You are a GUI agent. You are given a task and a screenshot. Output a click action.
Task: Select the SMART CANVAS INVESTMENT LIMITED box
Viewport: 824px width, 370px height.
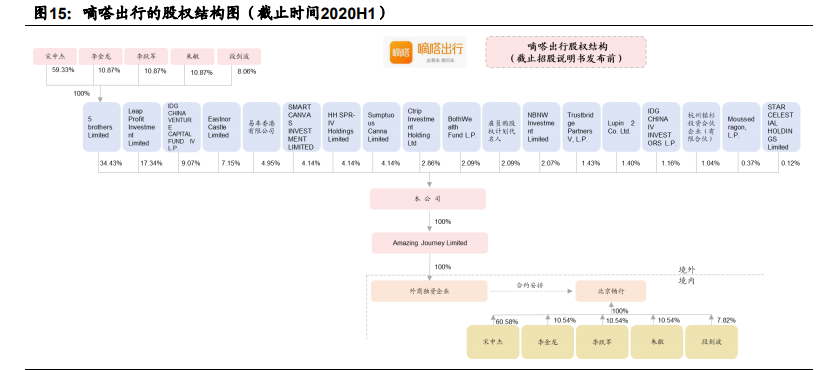(301, 127)
